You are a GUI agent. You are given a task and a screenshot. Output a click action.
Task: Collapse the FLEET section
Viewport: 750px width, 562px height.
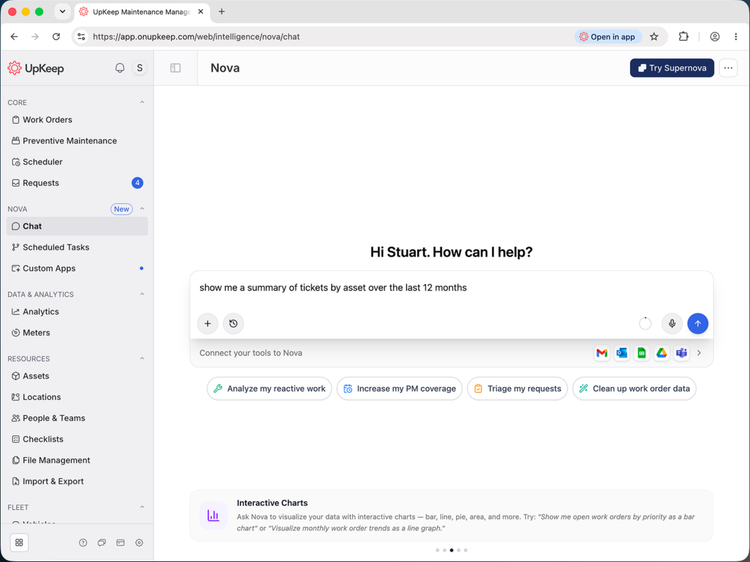pyautogui.click(x=142, y=507)
